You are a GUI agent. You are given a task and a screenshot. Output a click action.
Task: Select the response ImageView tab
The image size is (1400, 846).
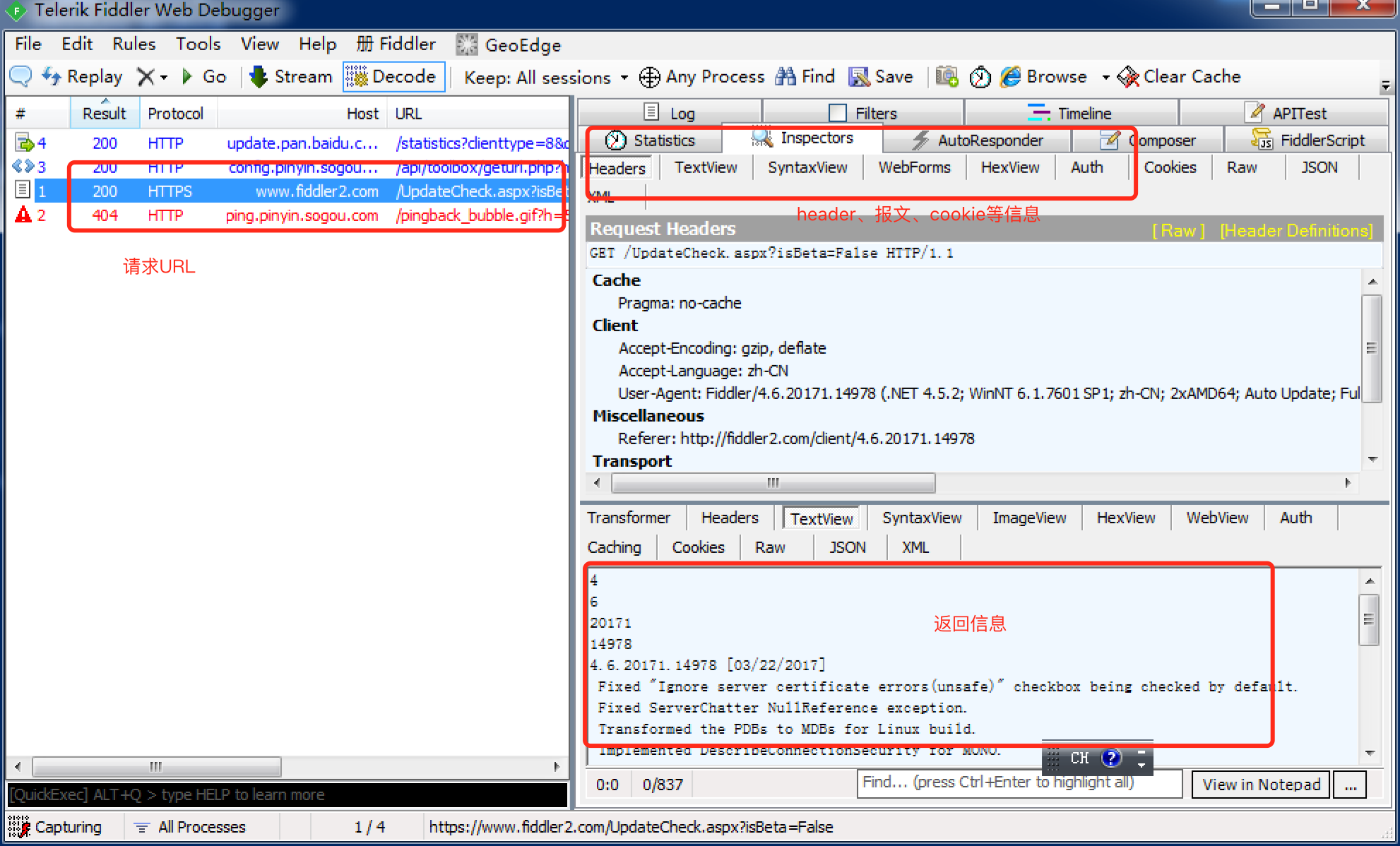coord(1028,518)
